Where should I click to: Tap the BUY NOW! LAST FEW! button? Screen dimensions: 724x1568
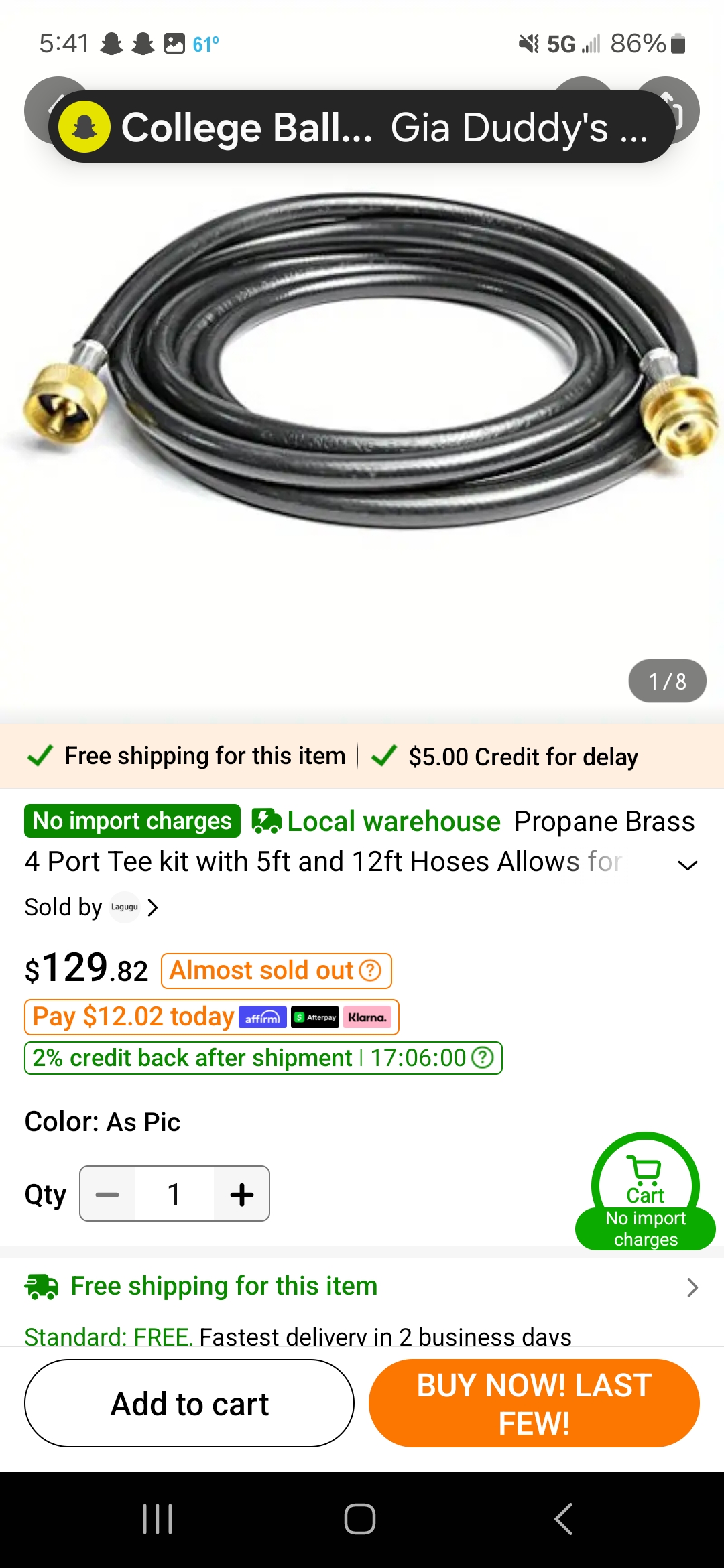534,1403
